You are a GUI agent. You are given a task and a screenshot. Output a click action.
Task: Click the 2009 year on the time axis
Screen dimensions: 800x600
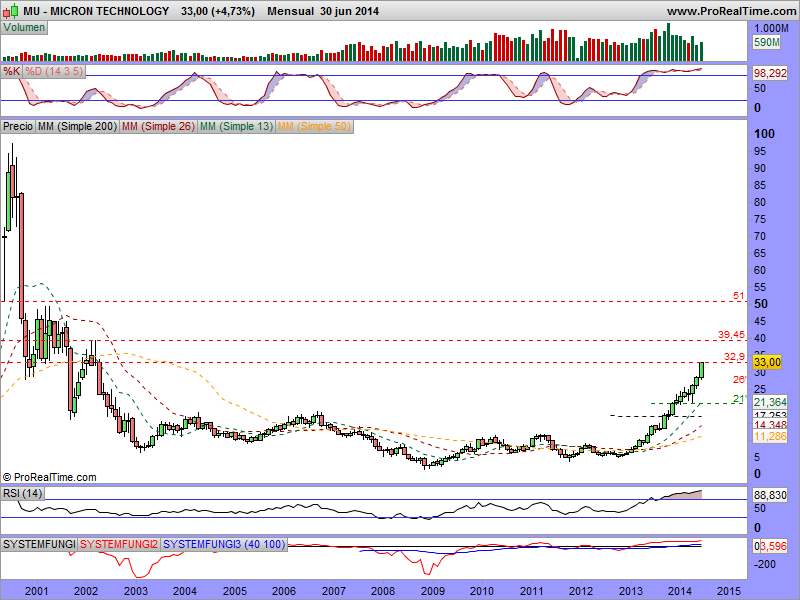[433, 591]
